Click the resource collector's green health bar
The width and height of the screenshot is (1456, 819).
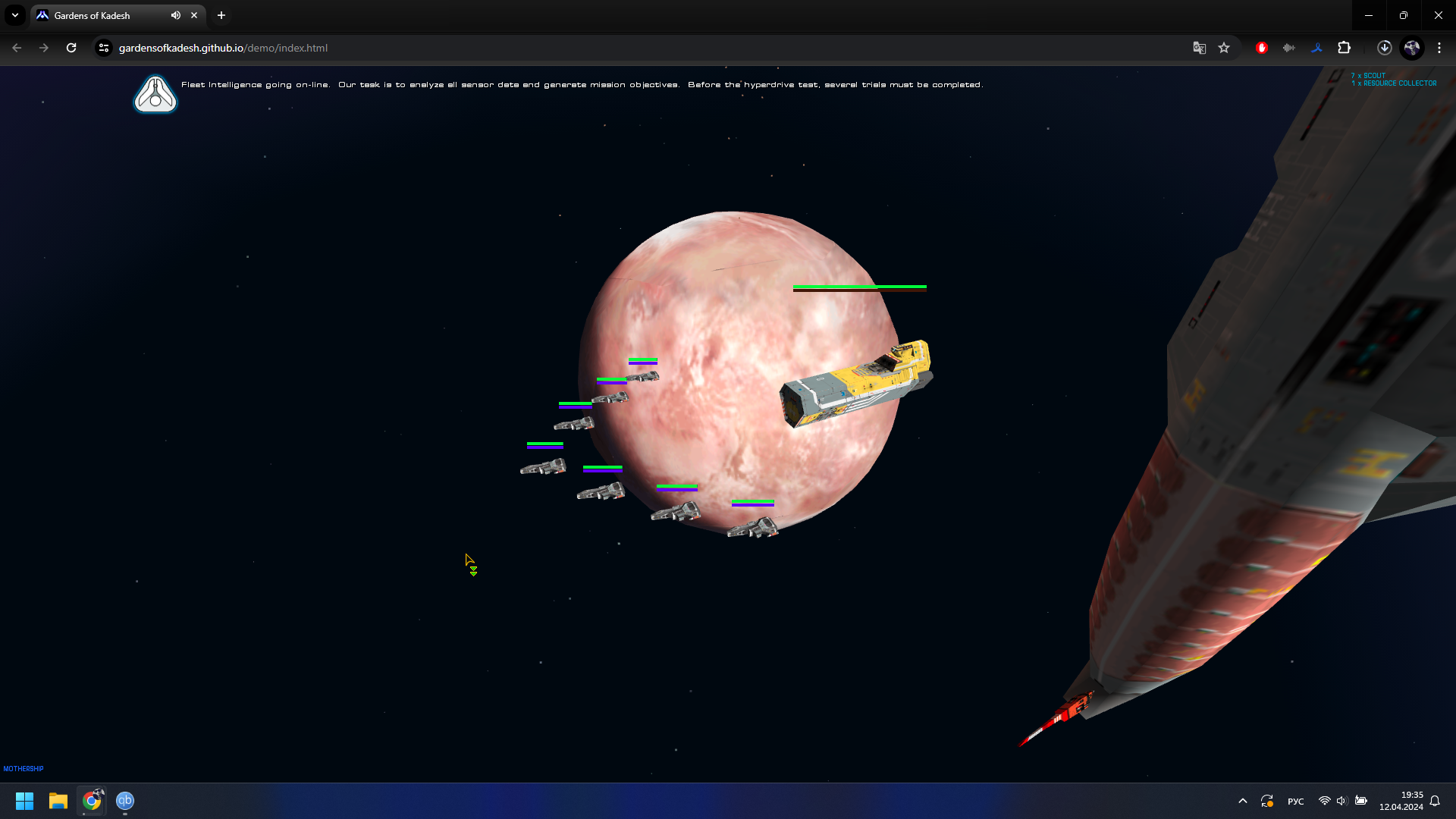point(859,287)
